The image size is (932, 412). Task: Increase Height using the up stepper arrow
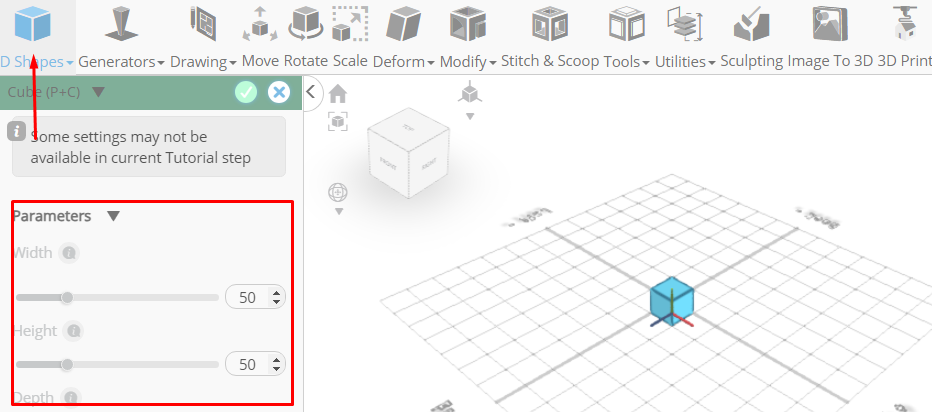click(x=276, y=360)
